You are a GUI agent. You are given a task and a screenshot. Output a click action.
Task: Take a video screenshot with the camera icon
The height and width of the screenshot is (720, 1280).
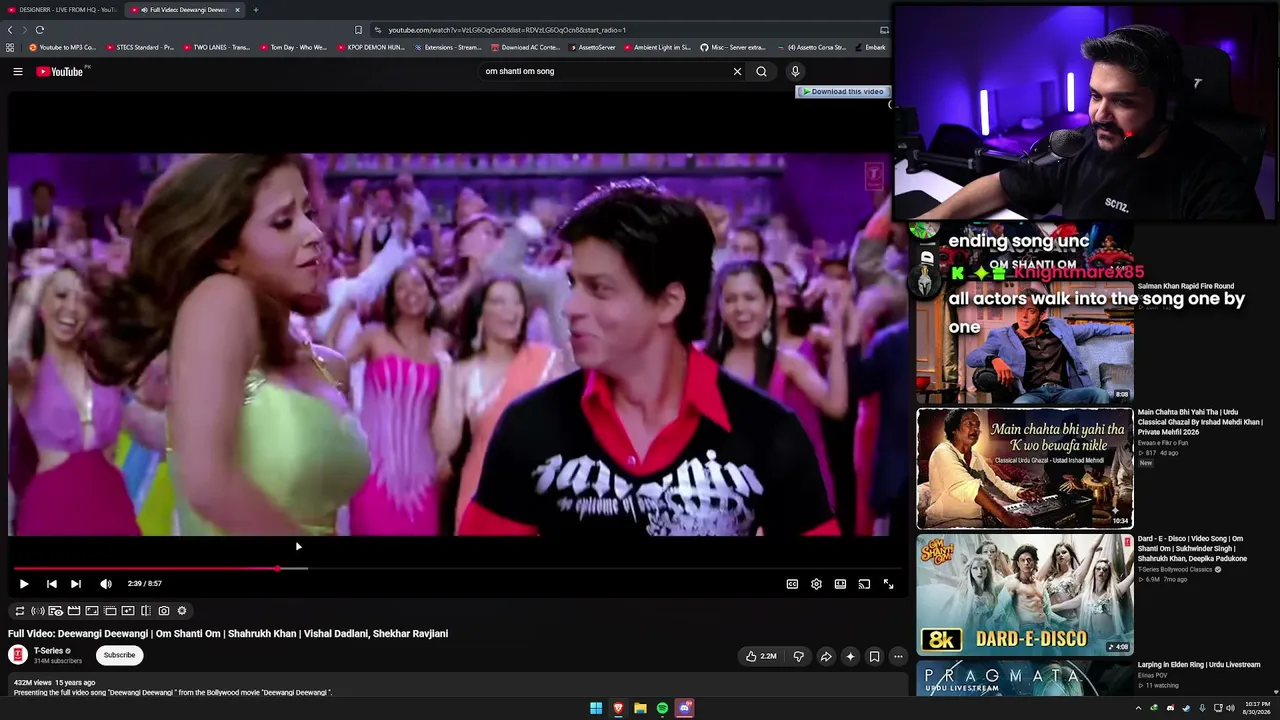(164, 611)
